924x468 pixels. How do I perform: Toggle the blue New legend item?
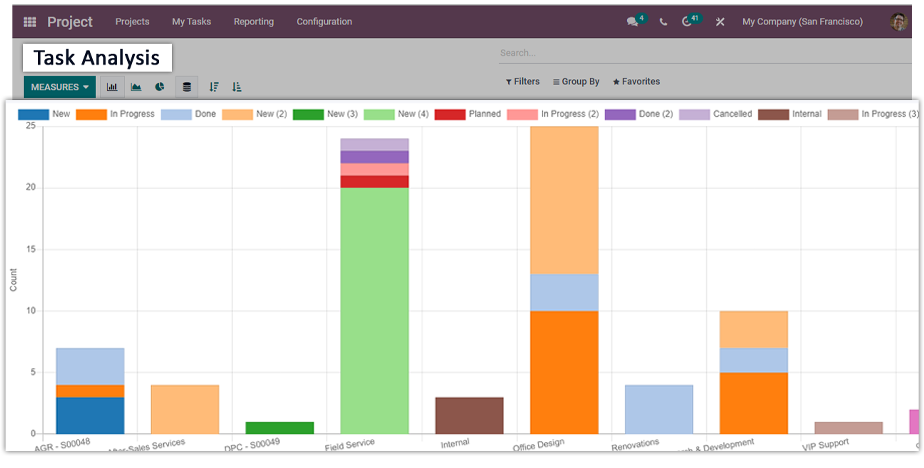pos(44,114)
